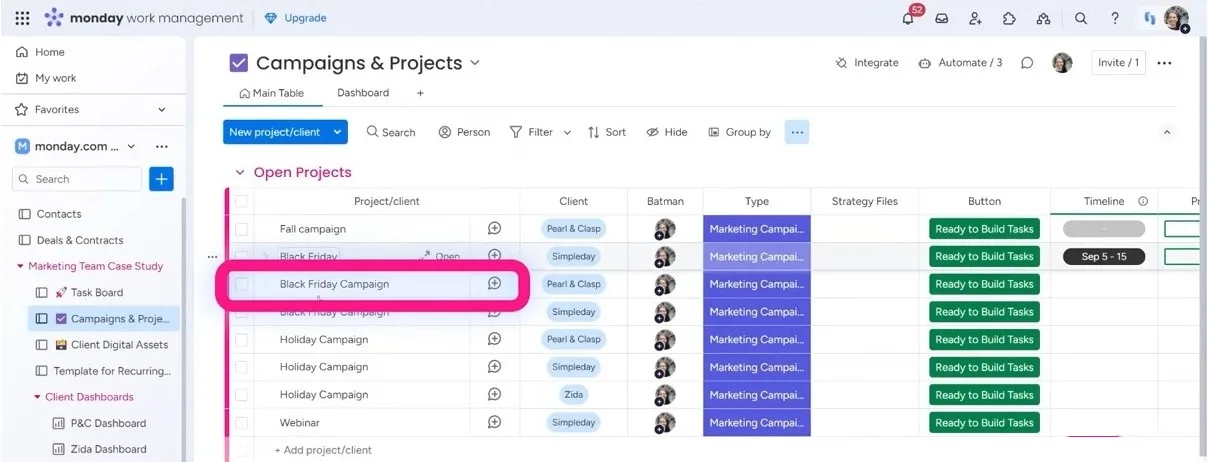The width and height of the screenshot is (1208, 462).
Task: Click the Invite / 1 button
Action: click(1118, 63)
